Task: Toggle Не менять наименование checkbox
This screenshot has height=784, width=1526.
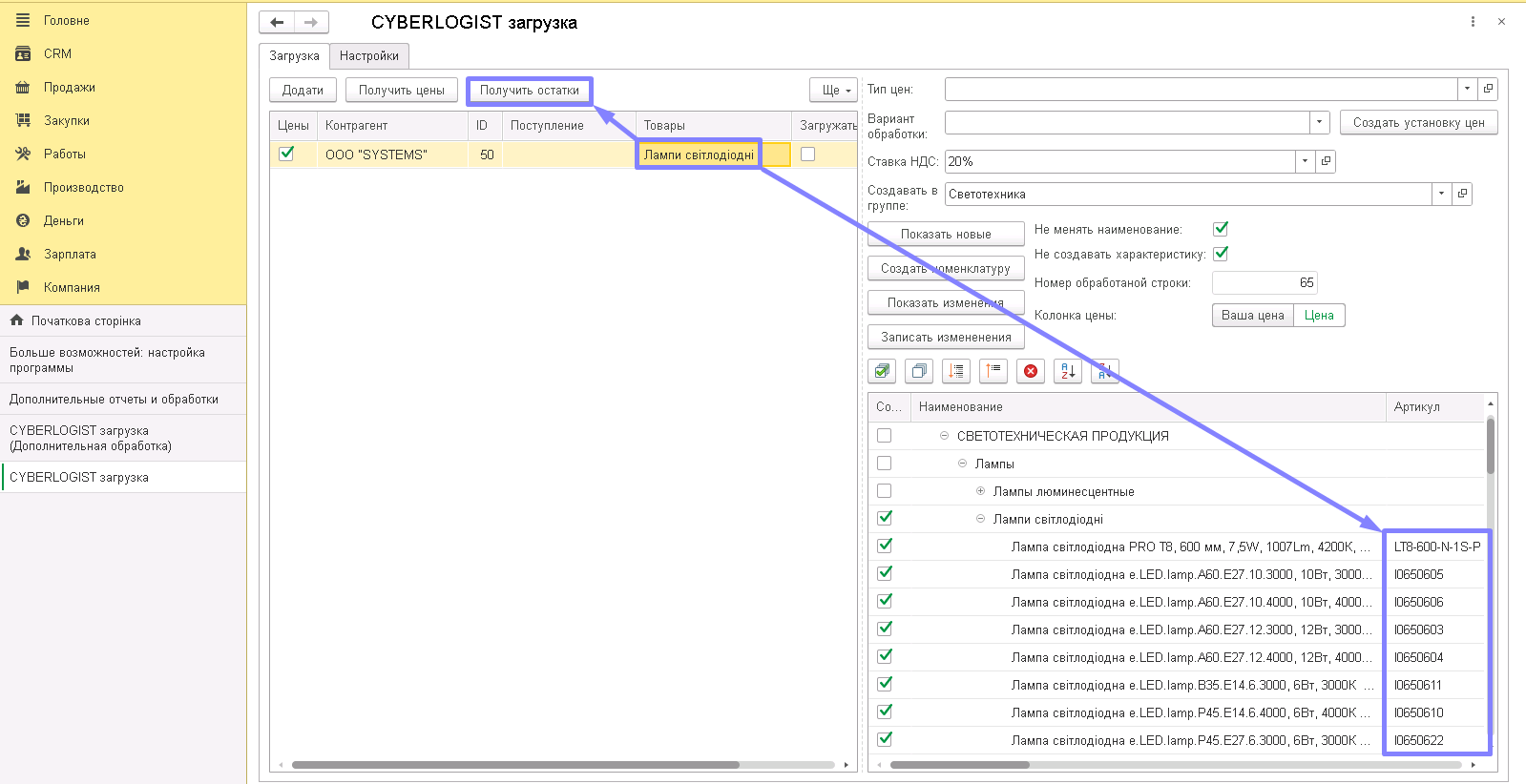Action: click(x=1221, y=229)
